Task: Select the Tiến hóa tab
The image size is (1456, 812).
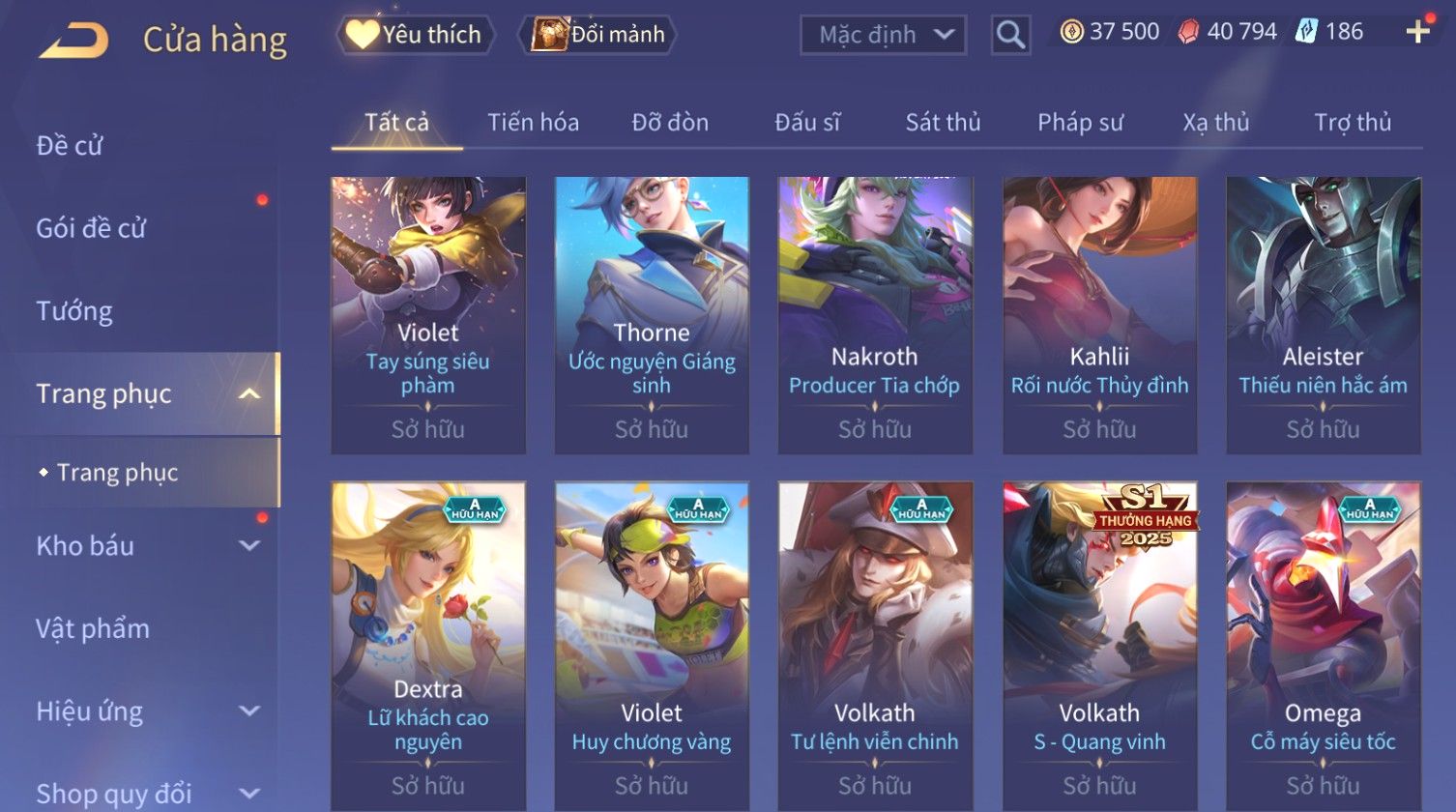Action: (x=533, y=123)
